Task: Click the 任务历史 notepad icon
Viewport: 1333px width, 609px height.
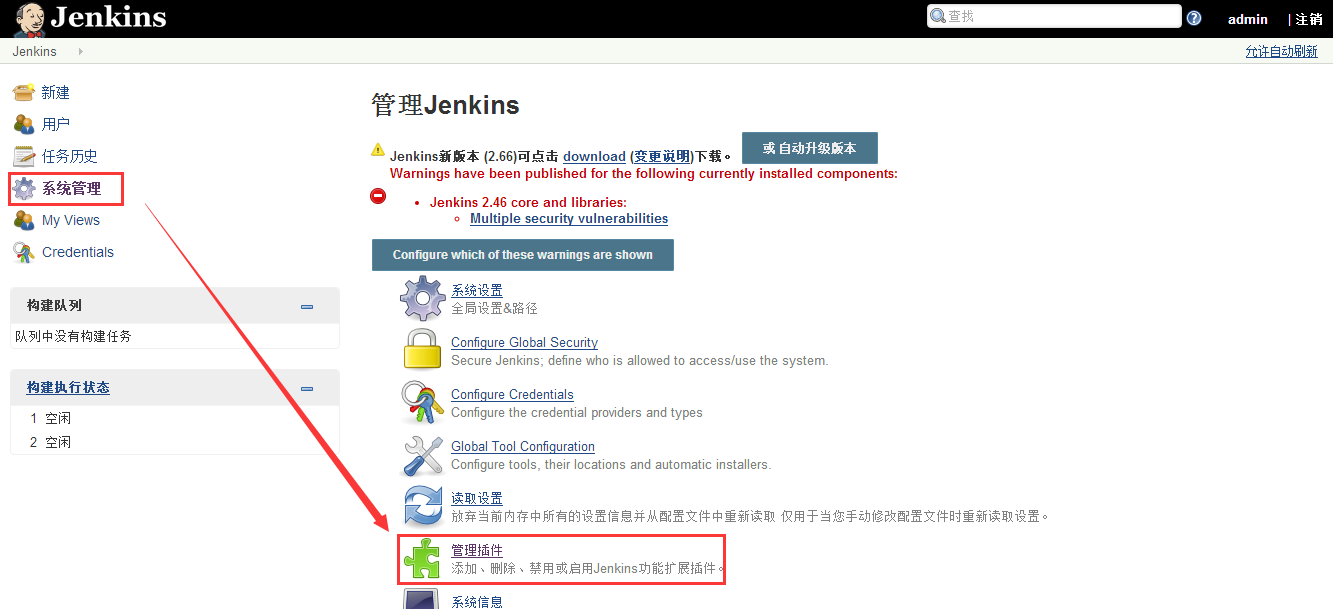Action: click(x=24, y=156)
